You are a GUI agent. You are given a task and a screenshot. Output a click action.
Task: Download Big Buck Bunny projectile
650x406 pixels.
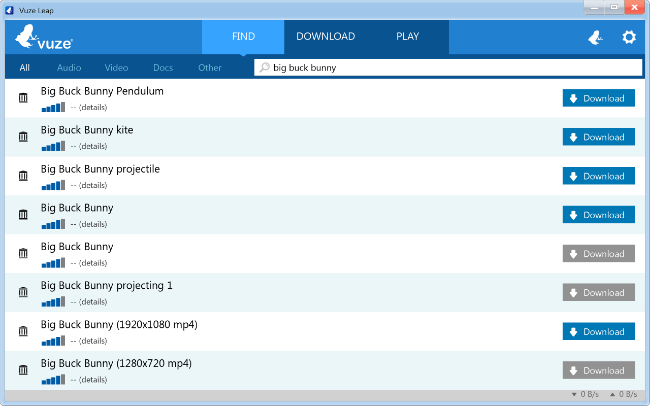click(599, 176)
